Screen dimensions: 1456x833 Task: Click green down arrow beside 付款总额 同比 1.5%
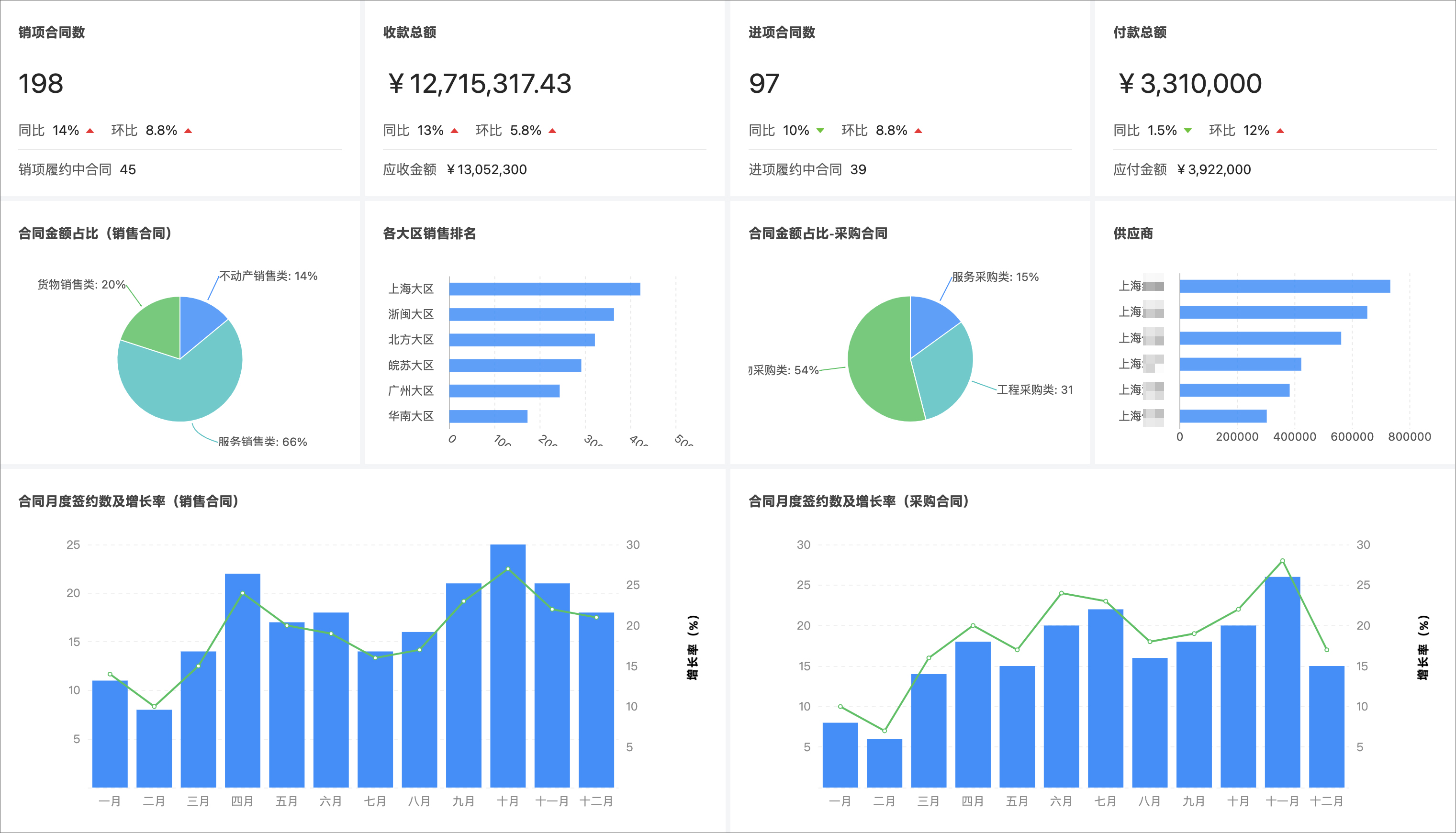[x=1187, y=131]
